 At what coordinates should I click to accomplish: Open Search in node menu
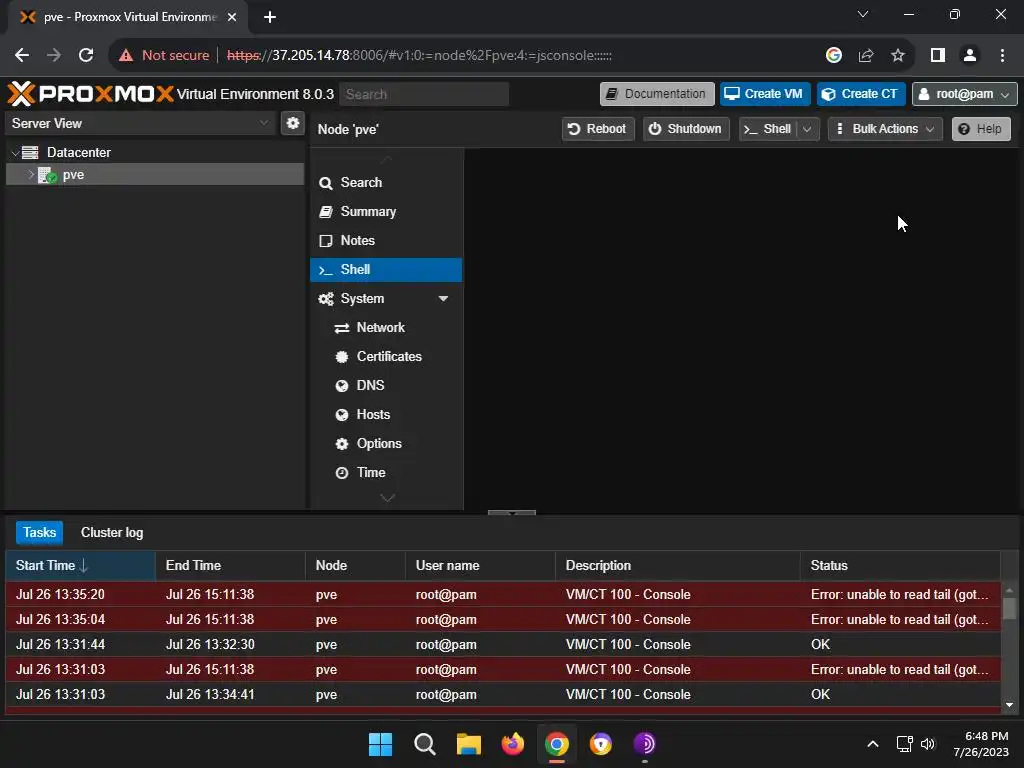[387, 182]
